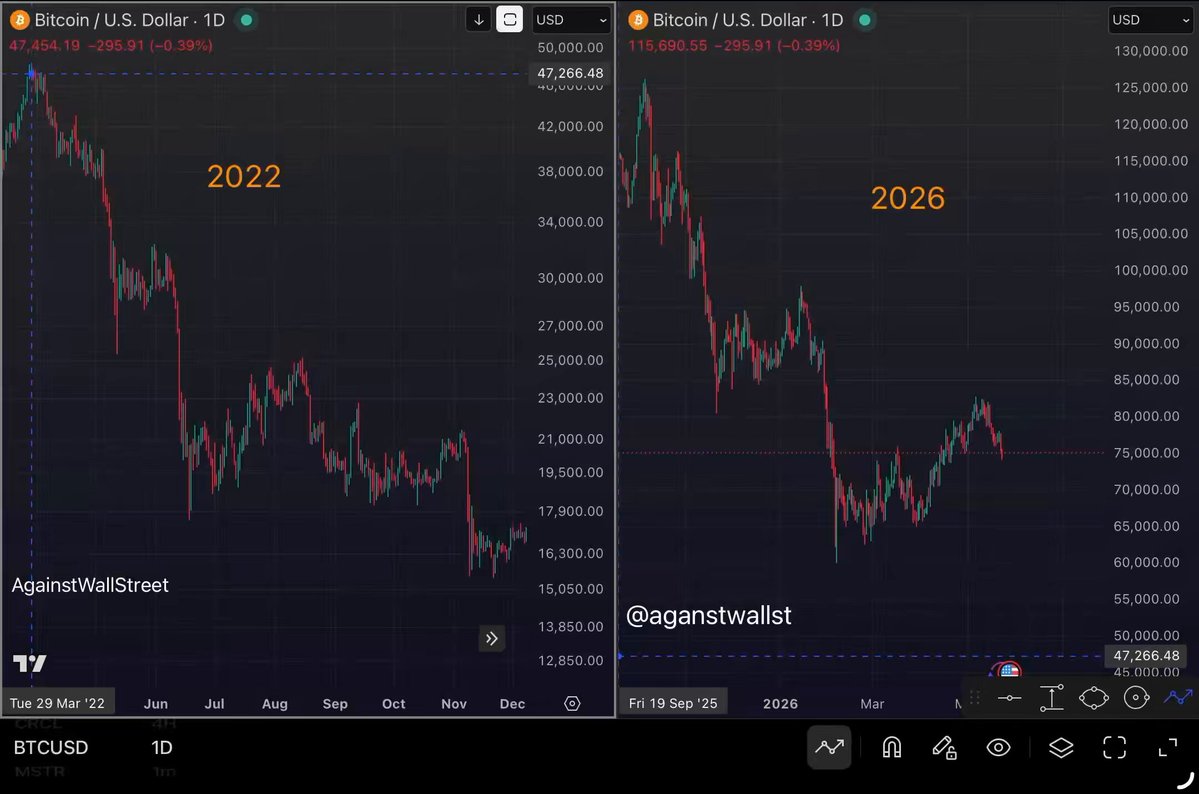The image size is (1199, 794).
Task: Click the 100,000.00 level on right price scale
Action: click(x=1151, y=270)
